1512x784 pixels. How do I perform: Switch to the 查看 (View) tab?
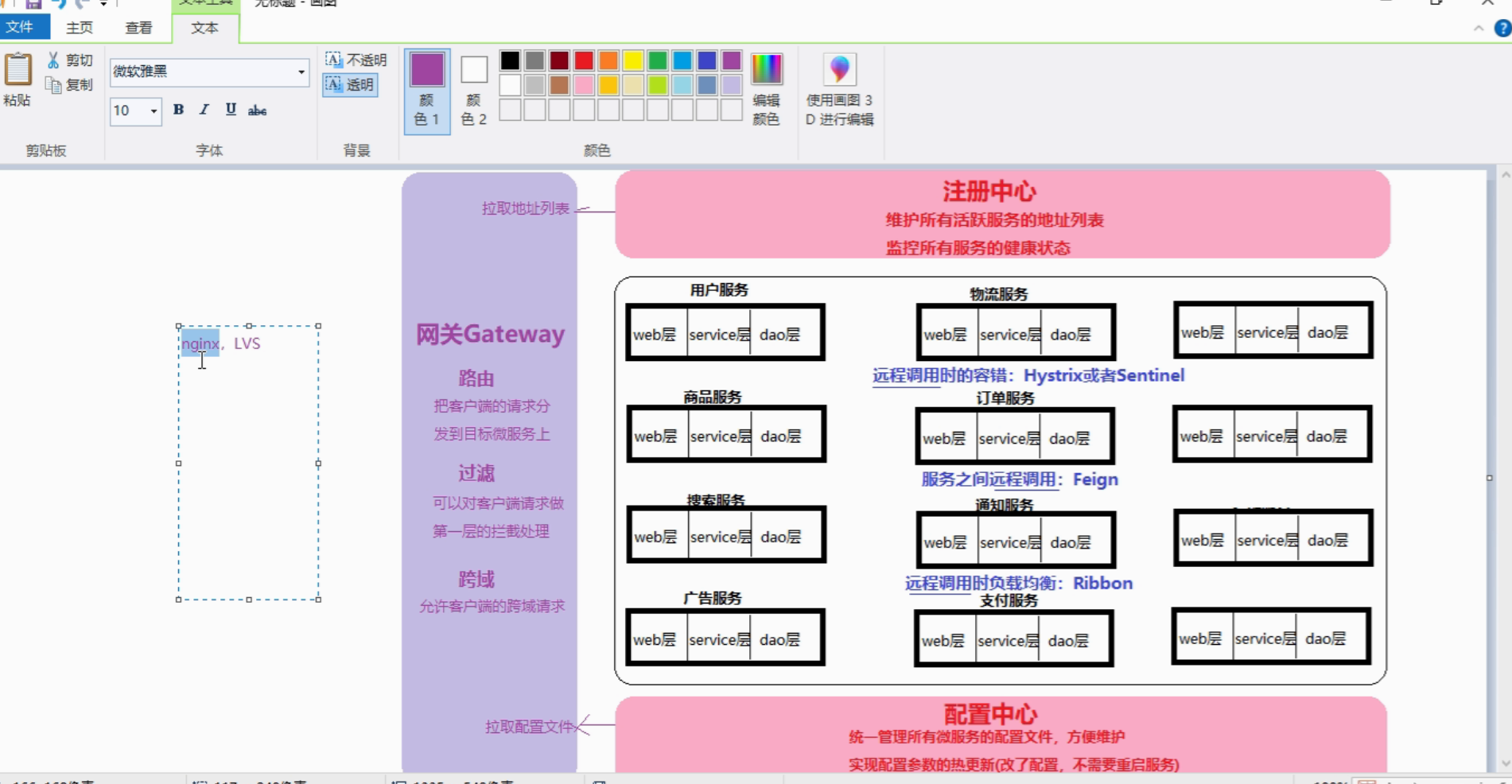click(x=138, y=27)
